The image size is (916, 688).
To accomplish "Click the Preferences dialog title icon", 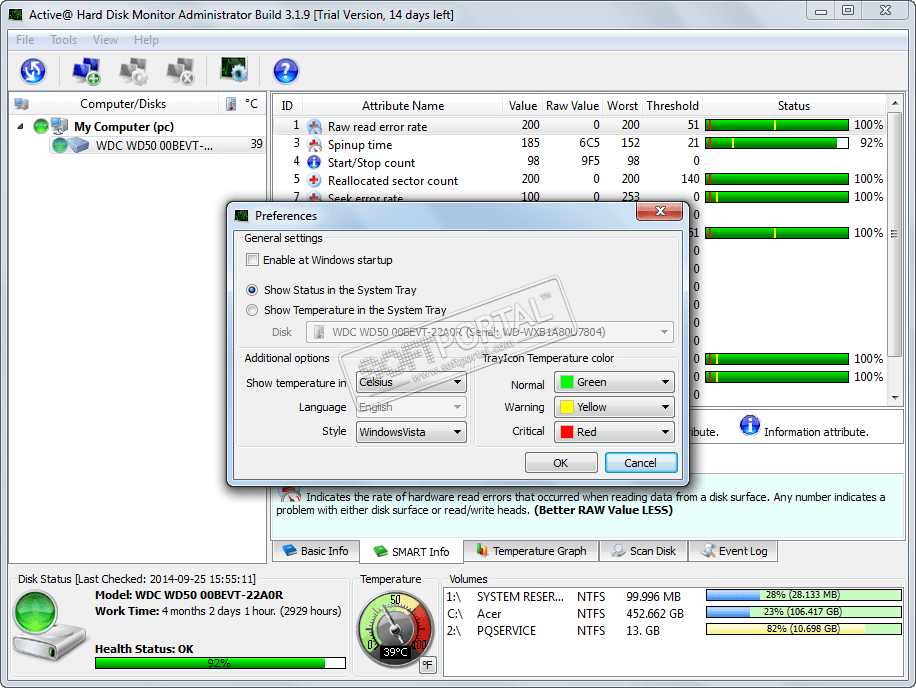I will 241,216.
